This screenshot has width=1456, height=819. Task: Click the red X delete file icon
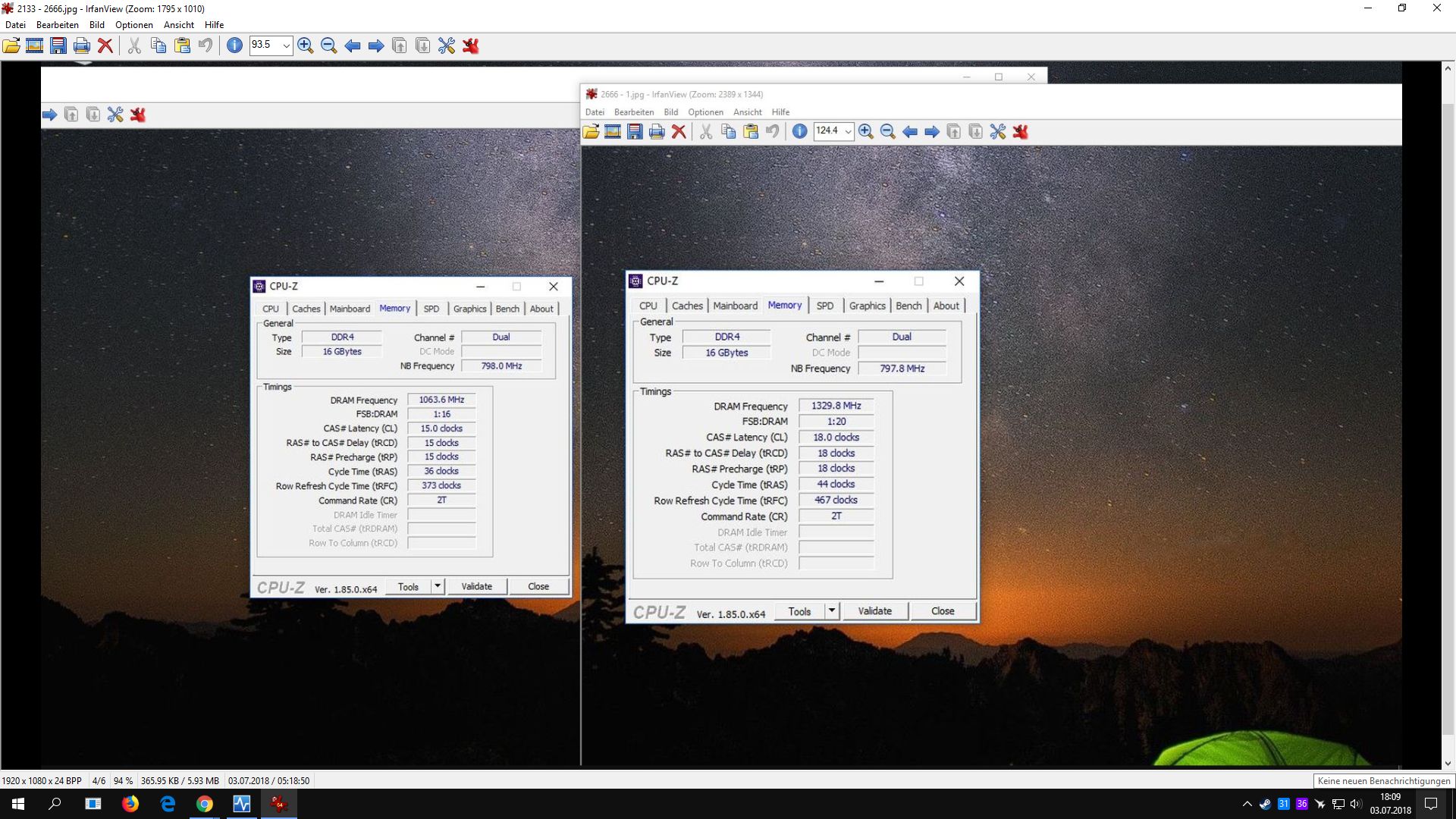click(105, 45)
